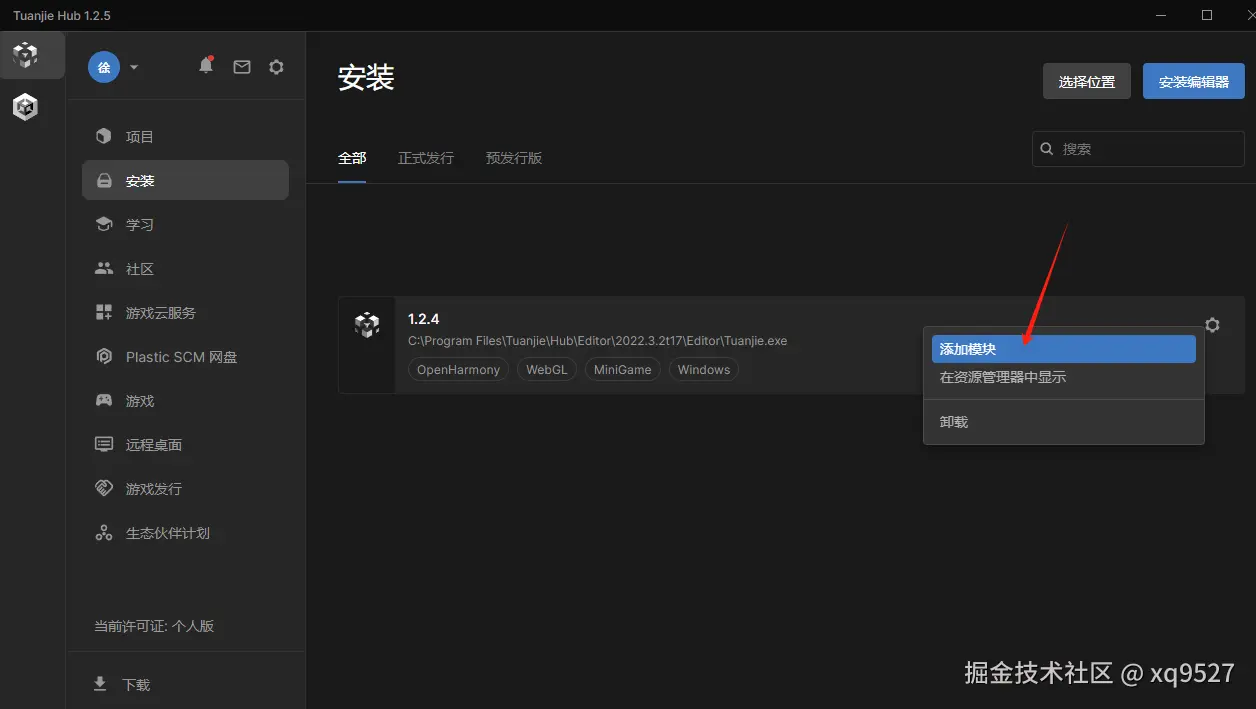Click the download arrow icon at sidebar bottom
1256x709 pixels.
(x=100, y=684)
